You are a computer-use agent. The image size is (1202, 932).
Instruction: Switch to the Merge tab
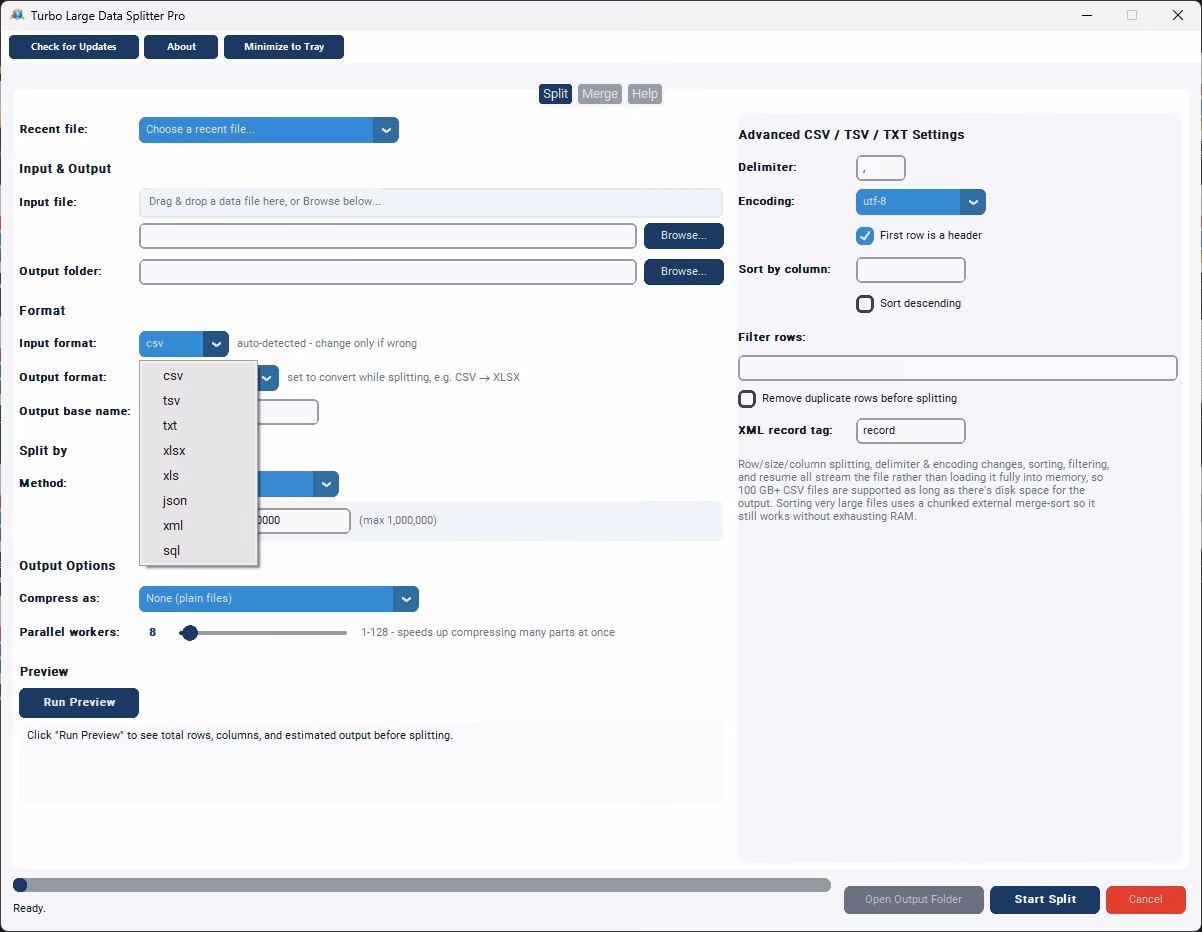(600, 94)
